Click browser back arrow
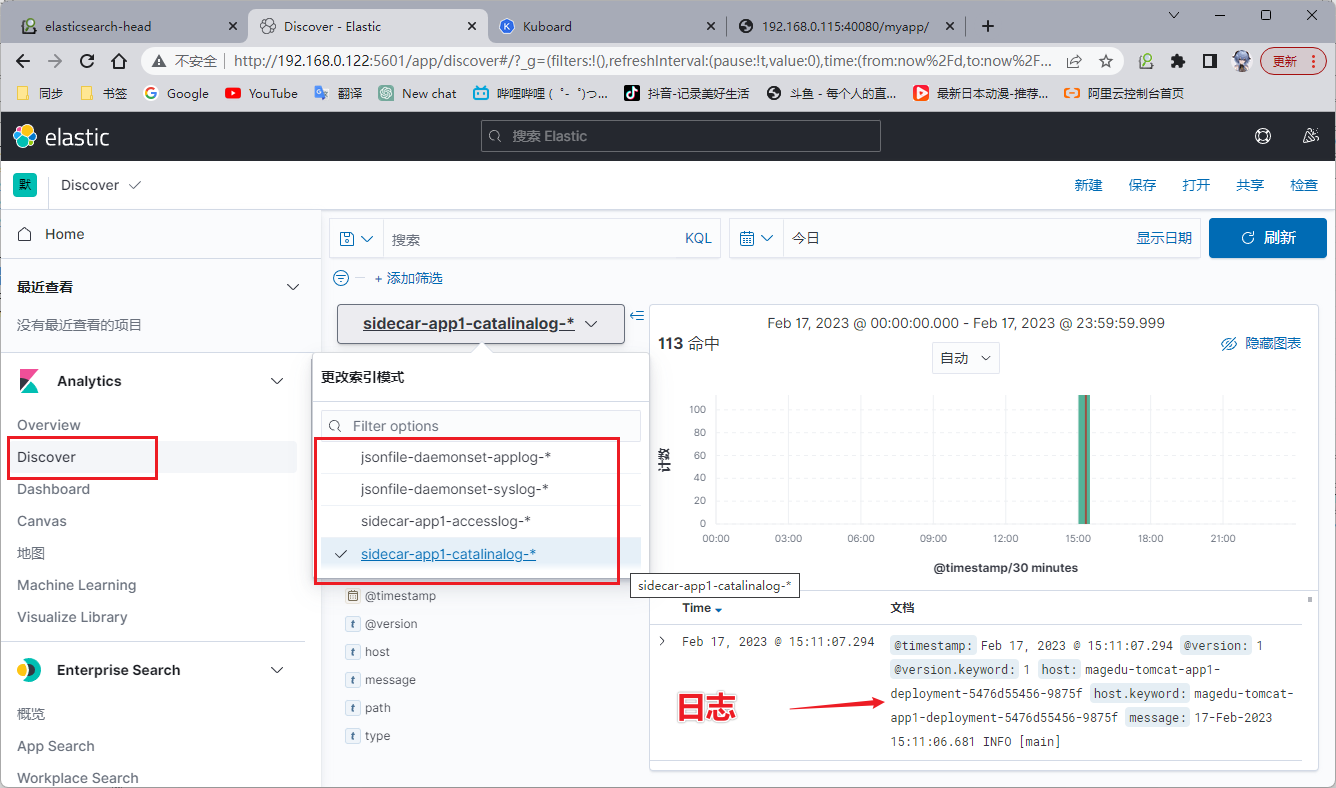 pos(23,61)
